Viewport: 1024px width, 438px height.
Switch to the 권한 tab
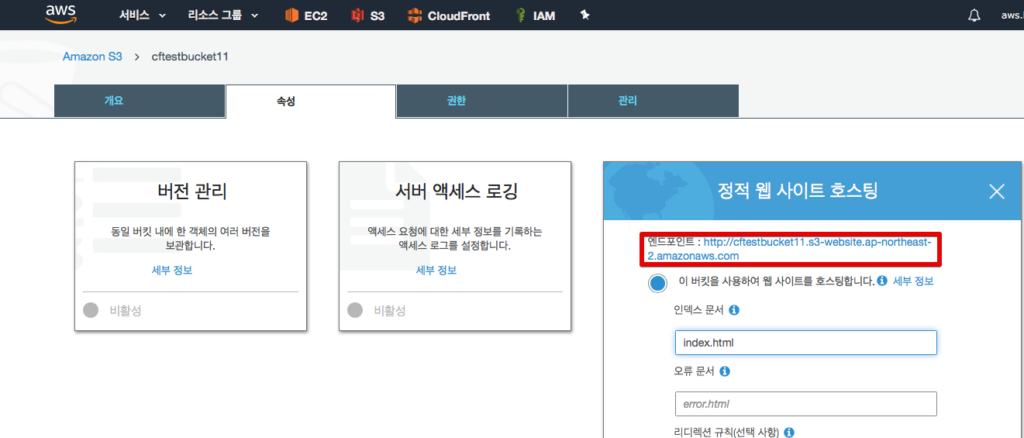coord(481,101)
